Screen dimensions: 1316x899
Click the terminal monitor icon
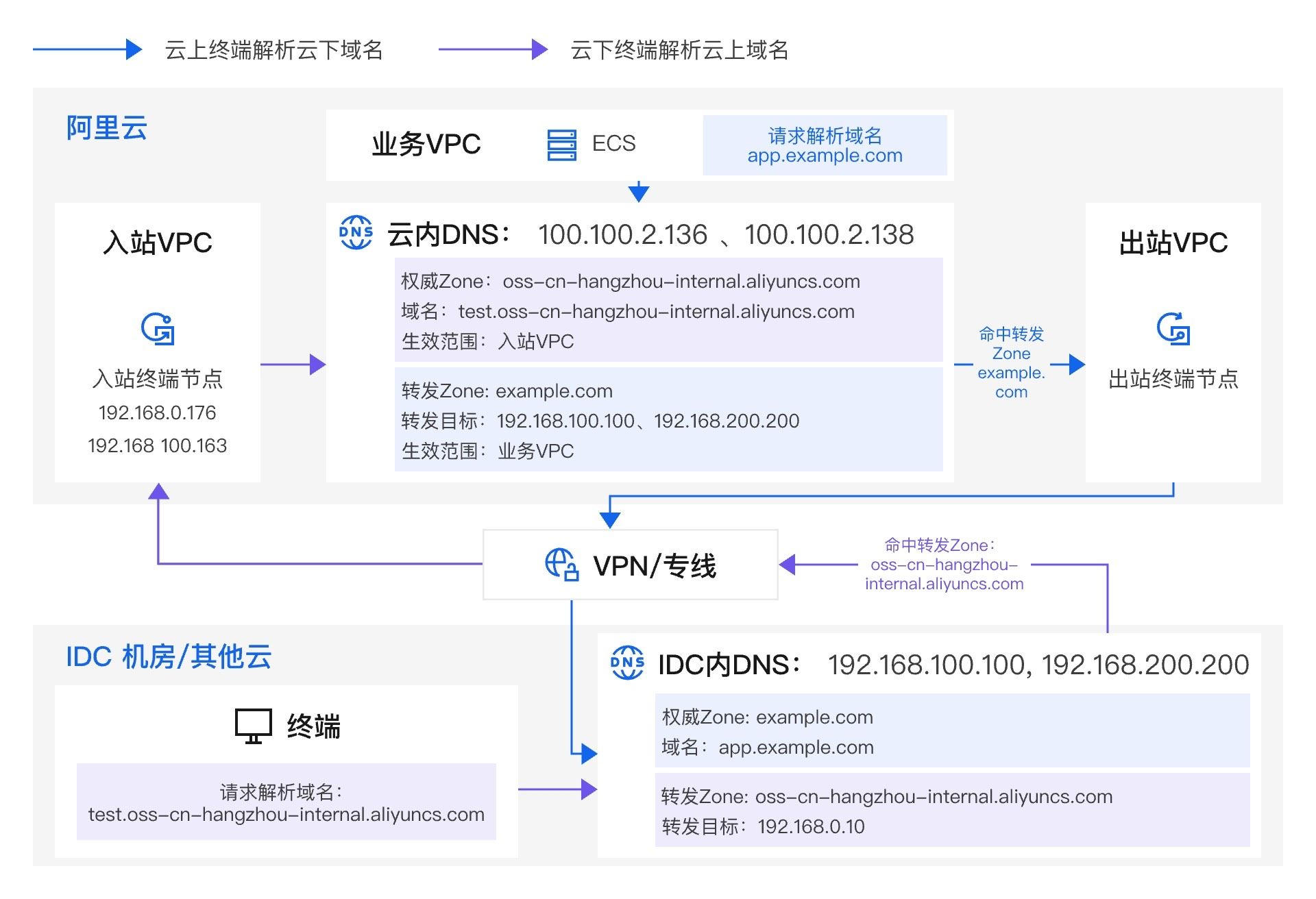(x=253, y=726)
